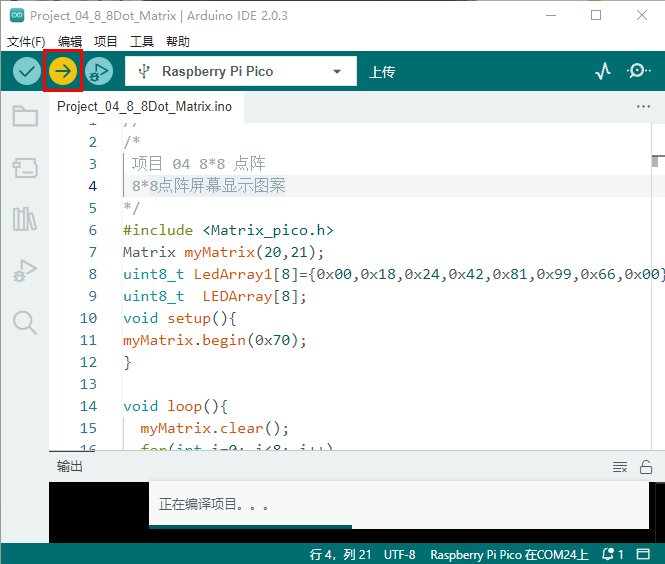Screen dimensions: 665x564
Task: Open the Debug sidebar panel
Action: point(25,271)
